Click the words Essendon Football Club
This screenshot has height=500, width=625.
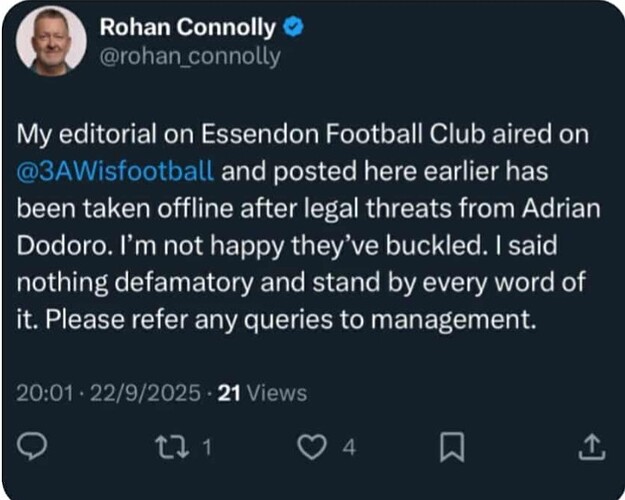342,134
